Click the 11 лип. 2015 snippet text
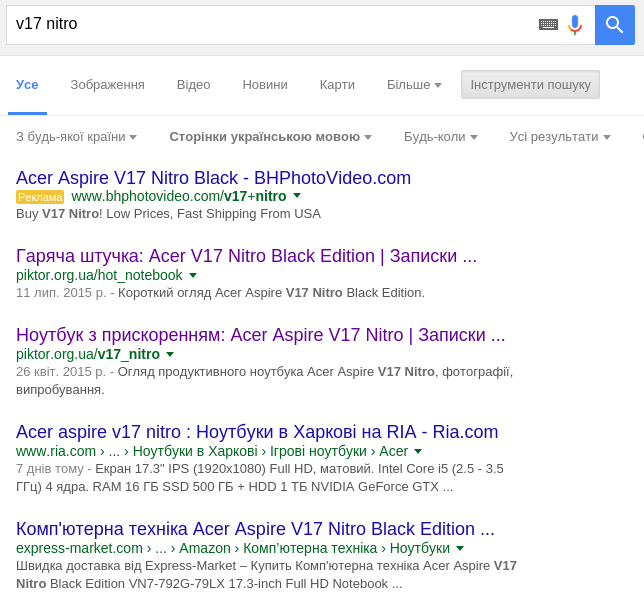Screen dimensions: 644x595 pos(220,293)
